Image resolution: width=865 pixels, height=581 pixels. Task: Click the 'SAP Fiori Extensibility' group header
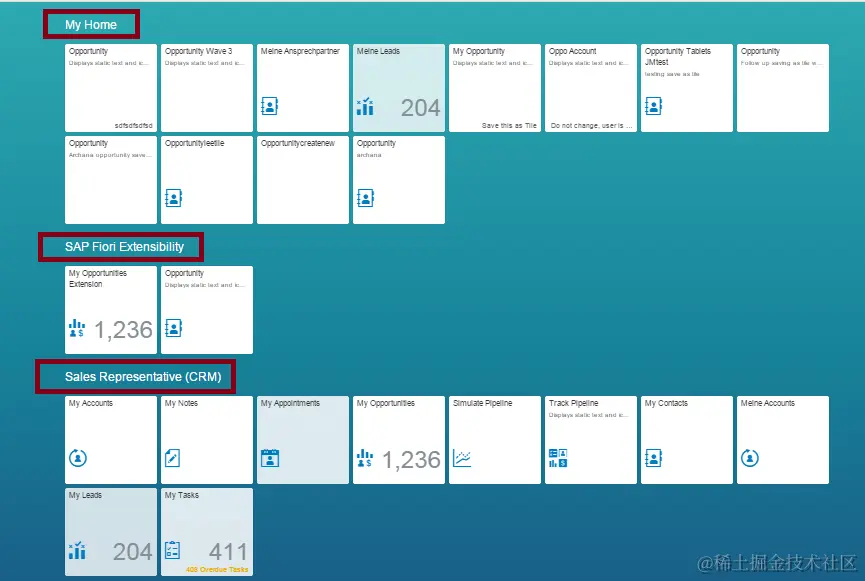click(125, 247)
